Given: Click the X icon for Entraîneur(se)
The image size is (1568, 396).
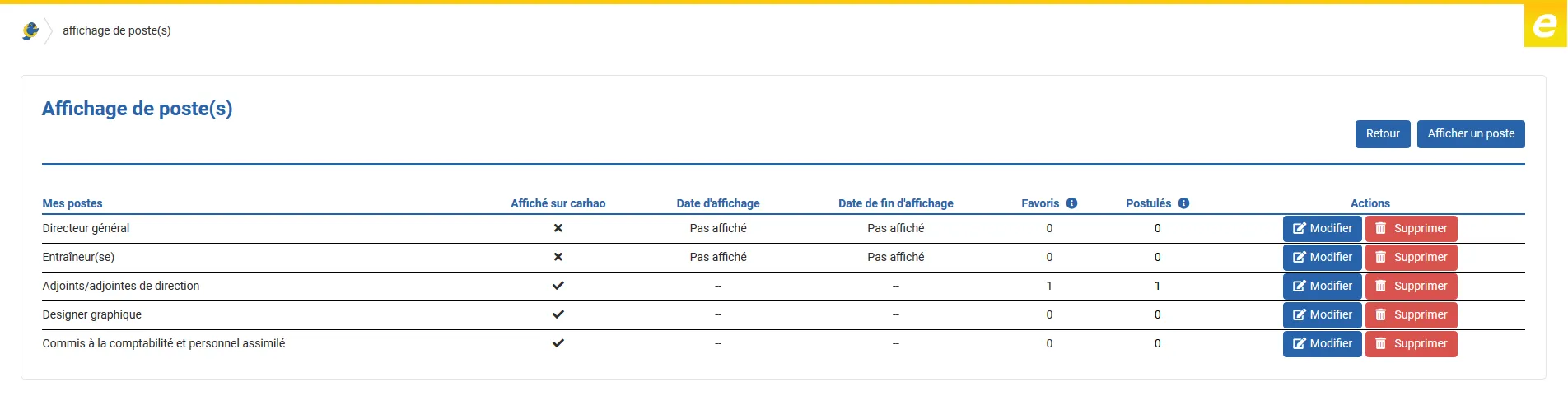Looking at the screenshot, I should [558, 257].
